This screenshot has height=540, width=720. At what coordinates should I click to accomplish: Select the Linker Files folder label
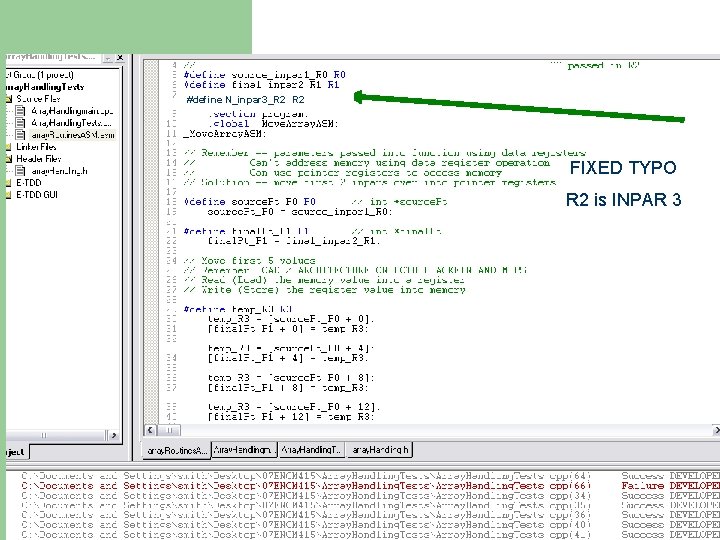point(36,147)
